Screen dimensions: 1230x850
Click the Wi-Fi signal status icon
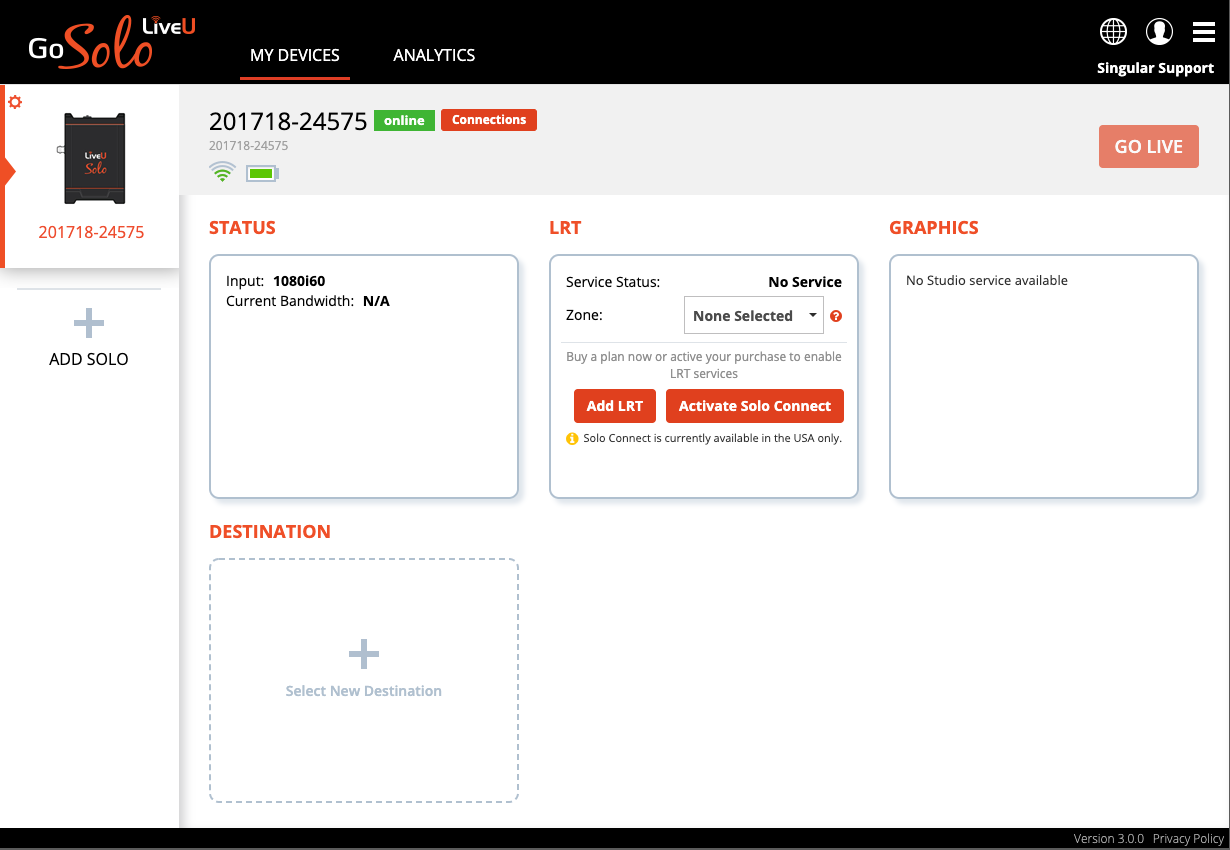[222, 172]
